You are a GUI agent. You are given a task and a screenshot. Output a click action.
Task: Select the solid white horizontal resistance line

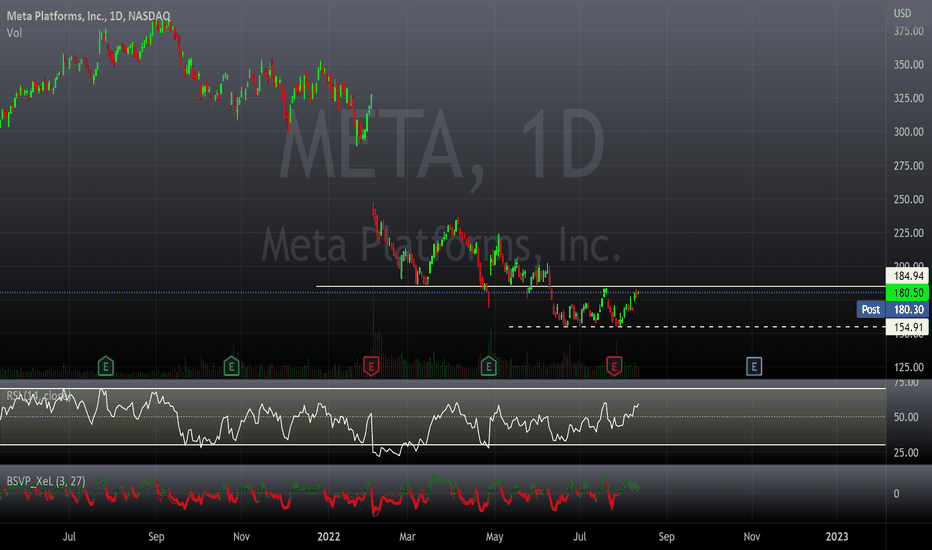(x=600, y=287)
